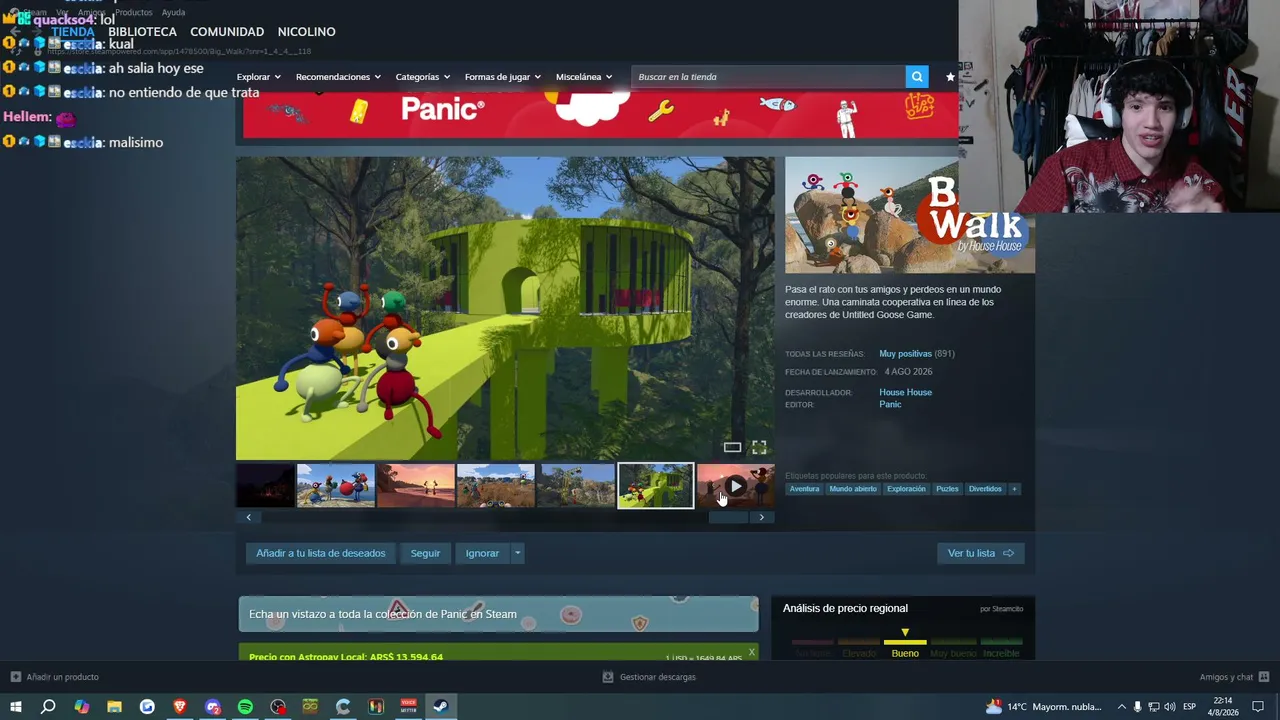Open the Categorías dropdown menu
This screenshot has width=1280, height=720.
click(x=422, y=77)
